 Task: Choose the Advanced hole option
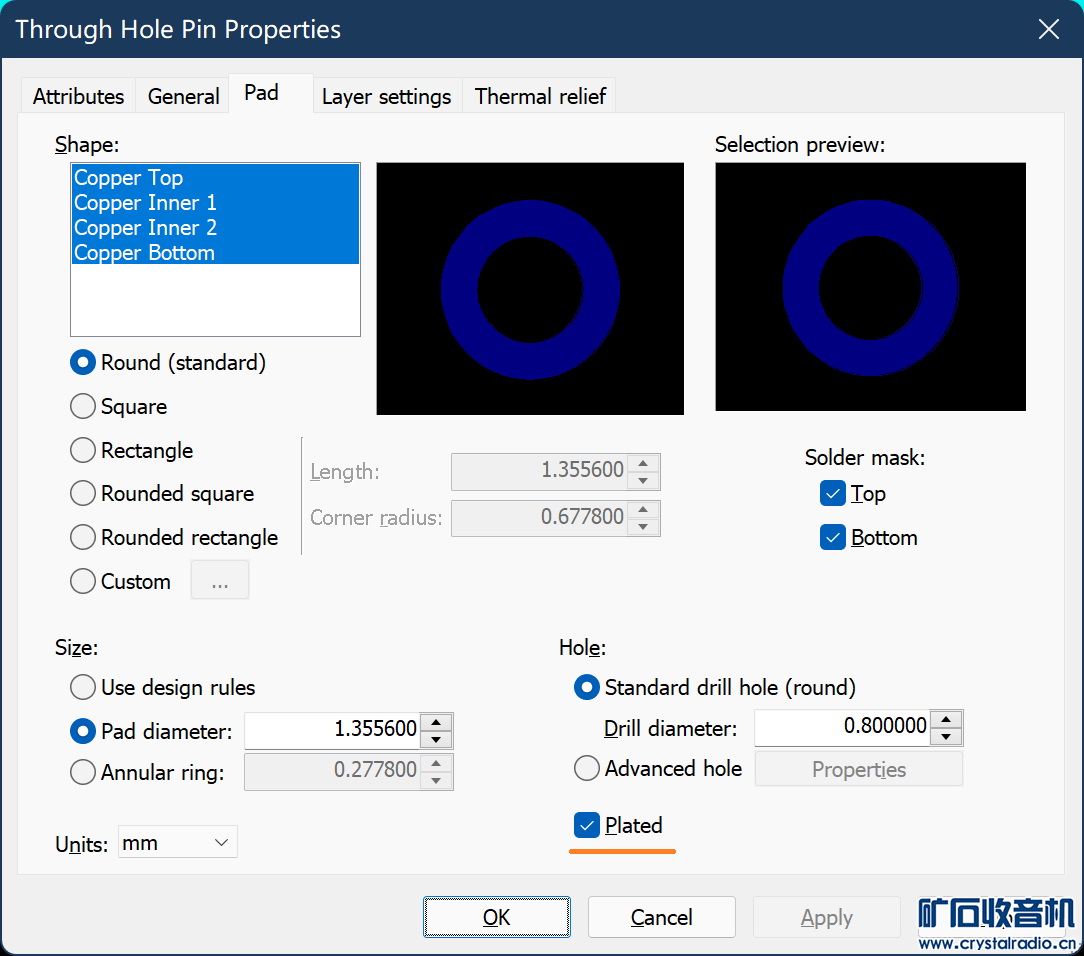(x=587, y=768)
